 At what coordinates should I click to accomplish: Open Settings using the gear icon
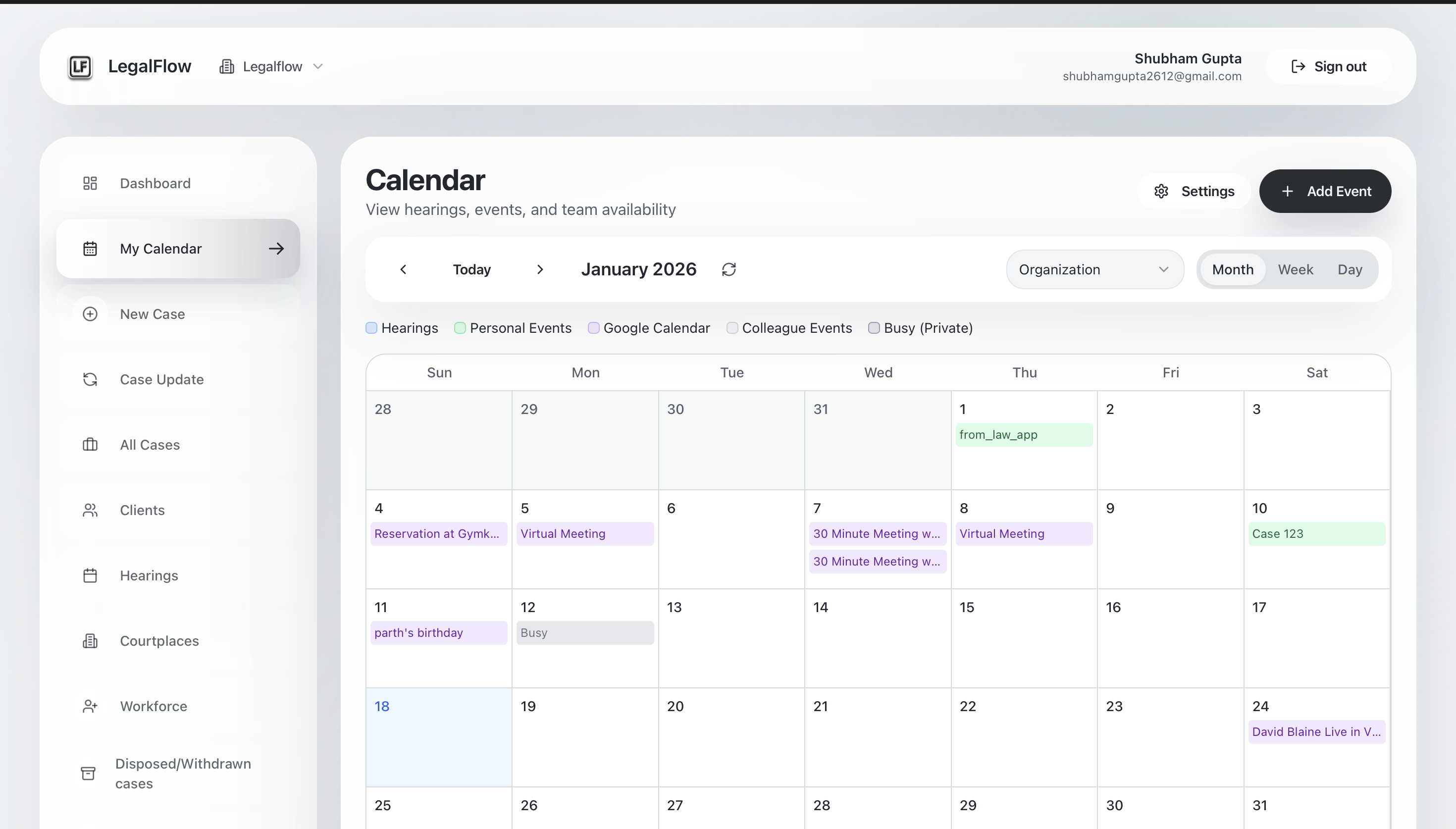pos(1161,191)
